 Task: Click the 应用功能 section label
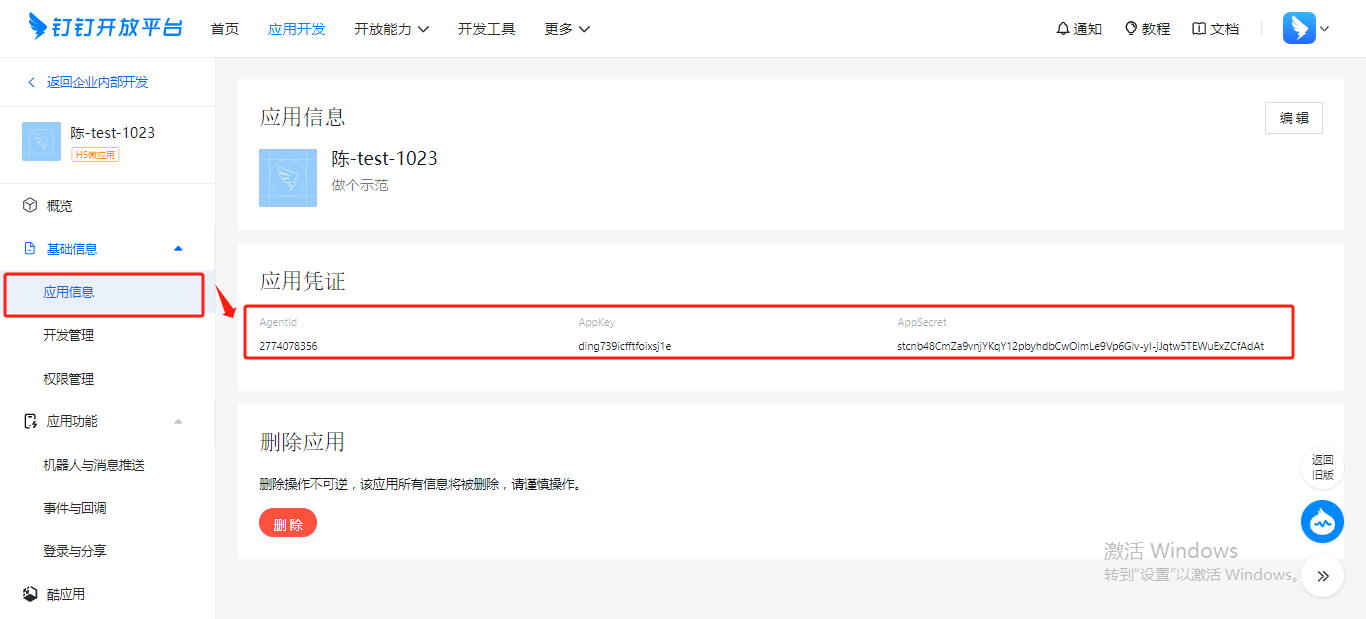(x=72, y=422)
